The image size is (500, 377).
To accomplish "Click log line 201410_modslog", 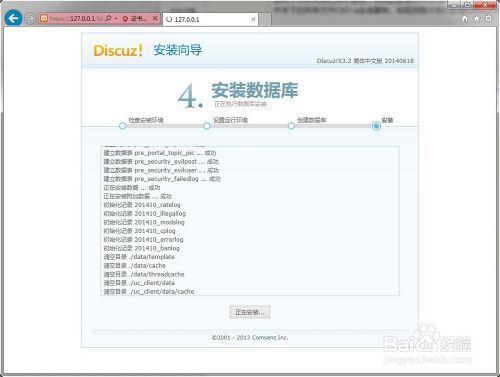I will 144,222.
